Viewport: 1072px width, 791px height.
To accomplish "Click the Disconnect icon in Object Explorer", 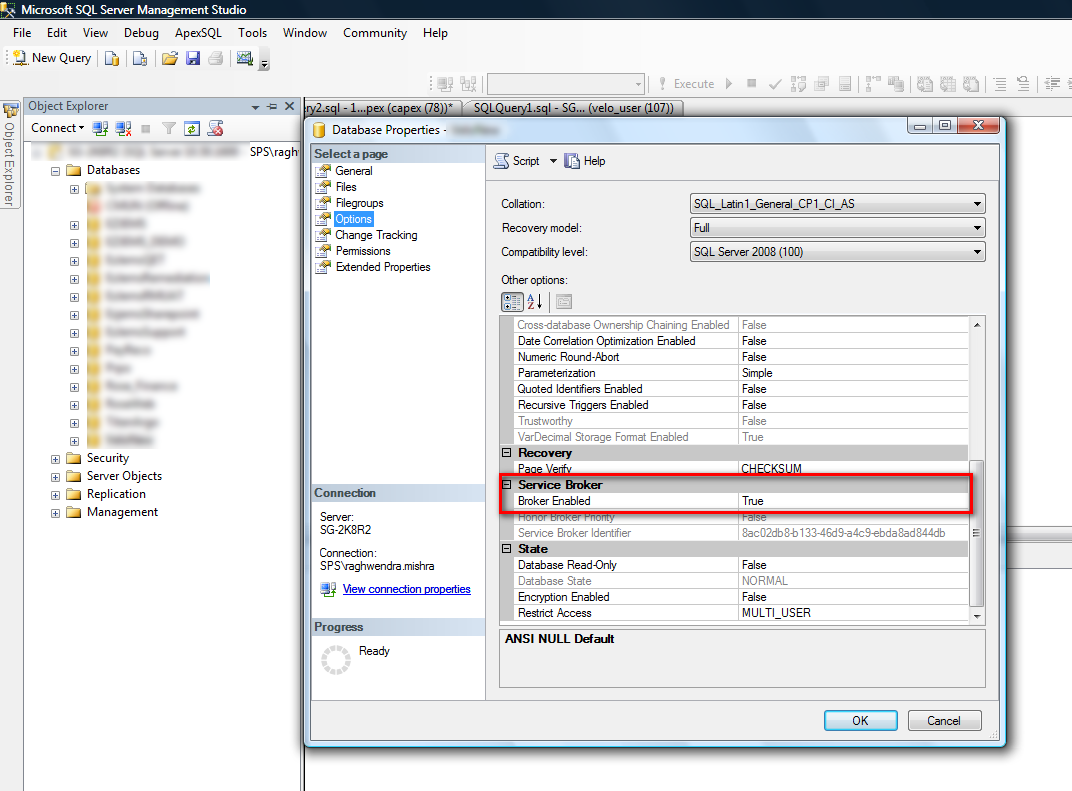I will [x=124, y=128].
